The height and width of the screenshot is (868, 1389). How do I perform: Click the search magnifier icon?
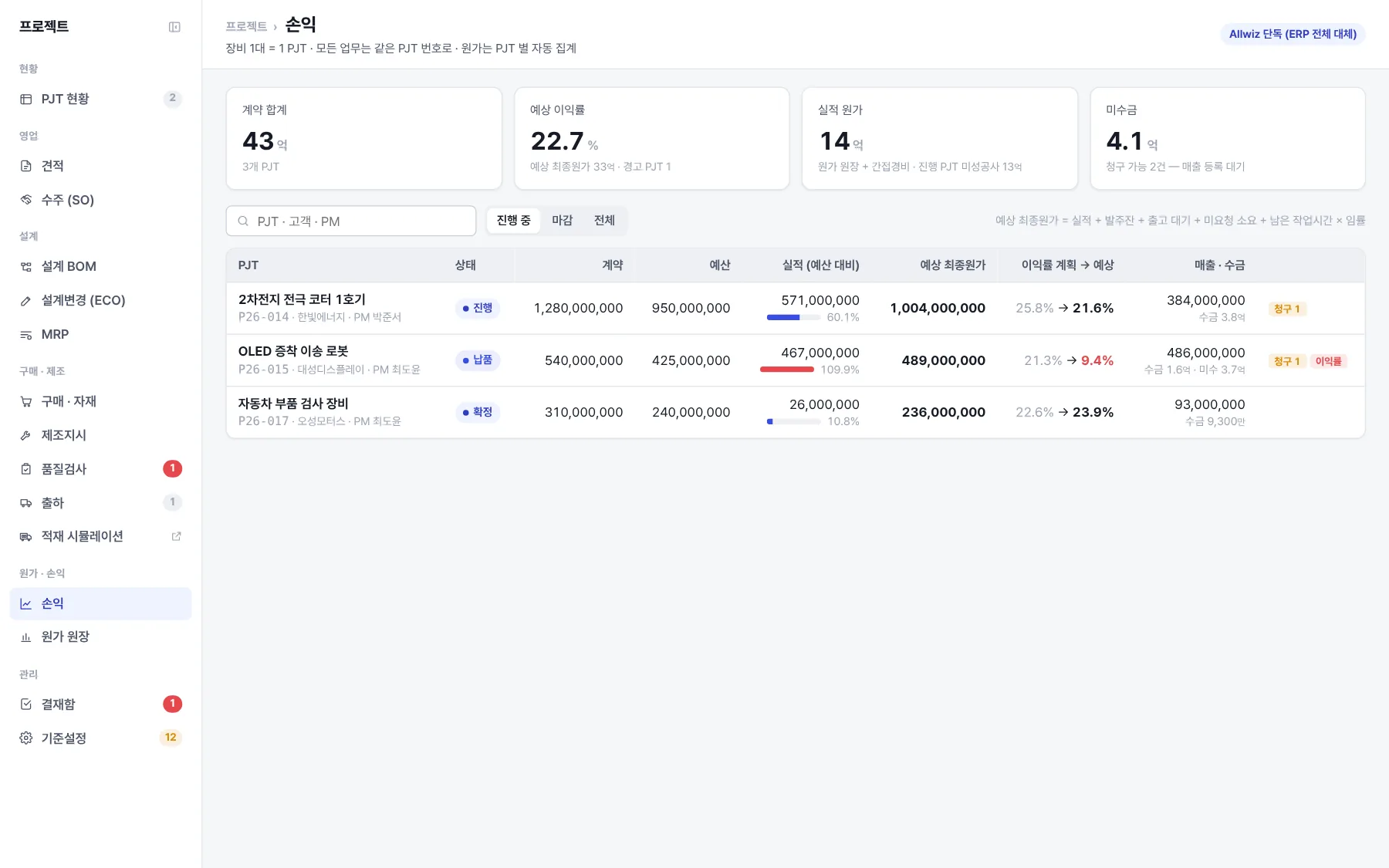(x=243, y=221)
